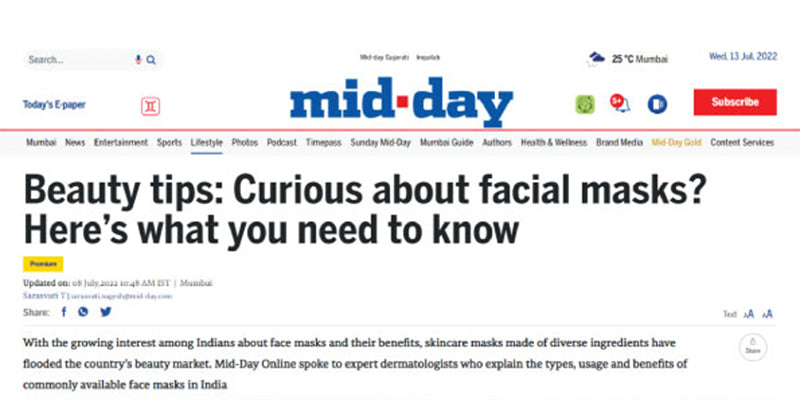Open the Lifestyle menu tab

[206, 143]
